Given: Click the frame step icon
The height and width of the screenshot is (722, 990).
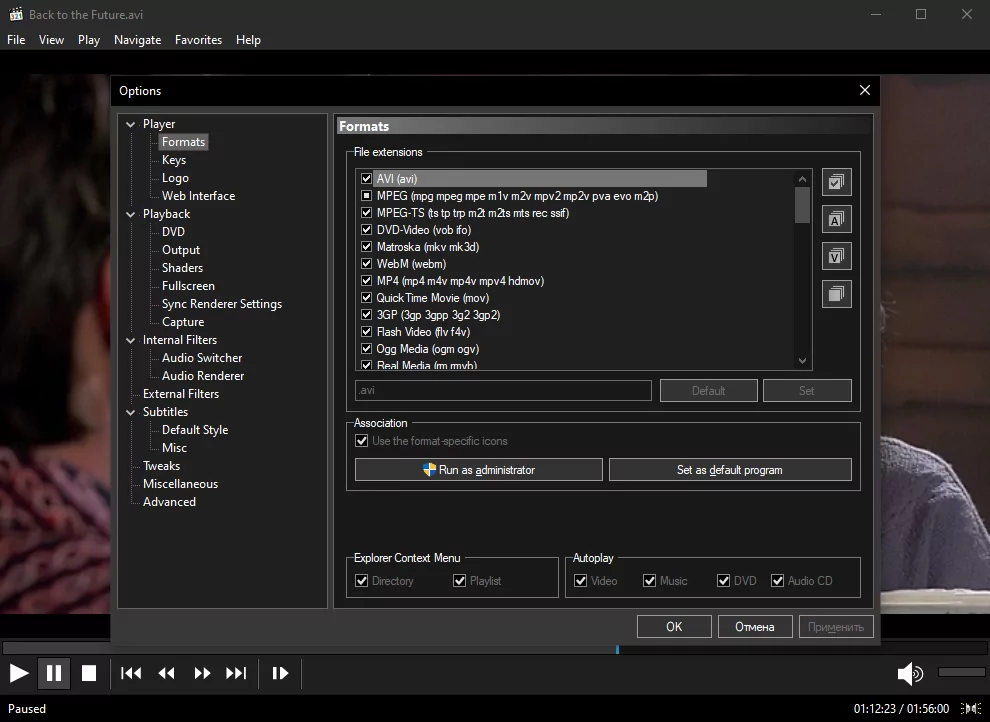Looking at the screenshot, I should 280,673.
